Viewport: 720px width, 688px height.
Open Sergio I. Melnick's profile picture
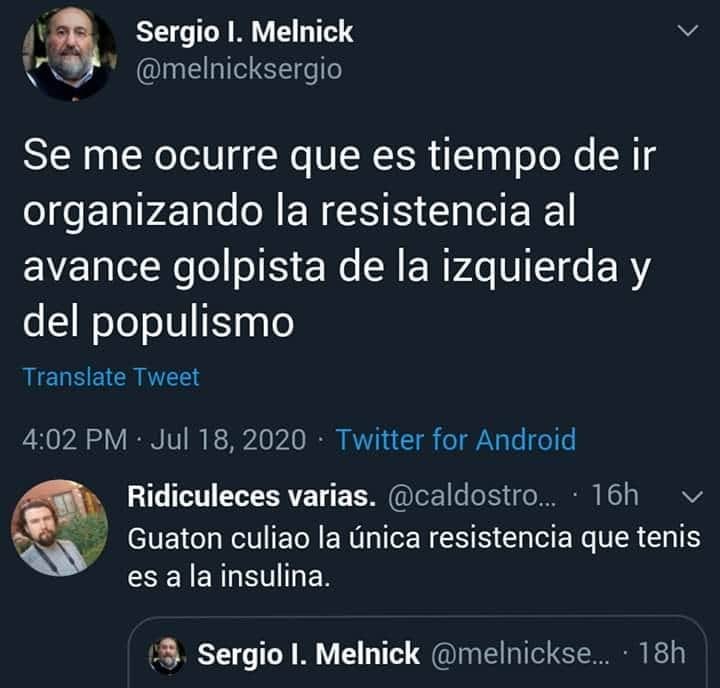click(68, 53)
